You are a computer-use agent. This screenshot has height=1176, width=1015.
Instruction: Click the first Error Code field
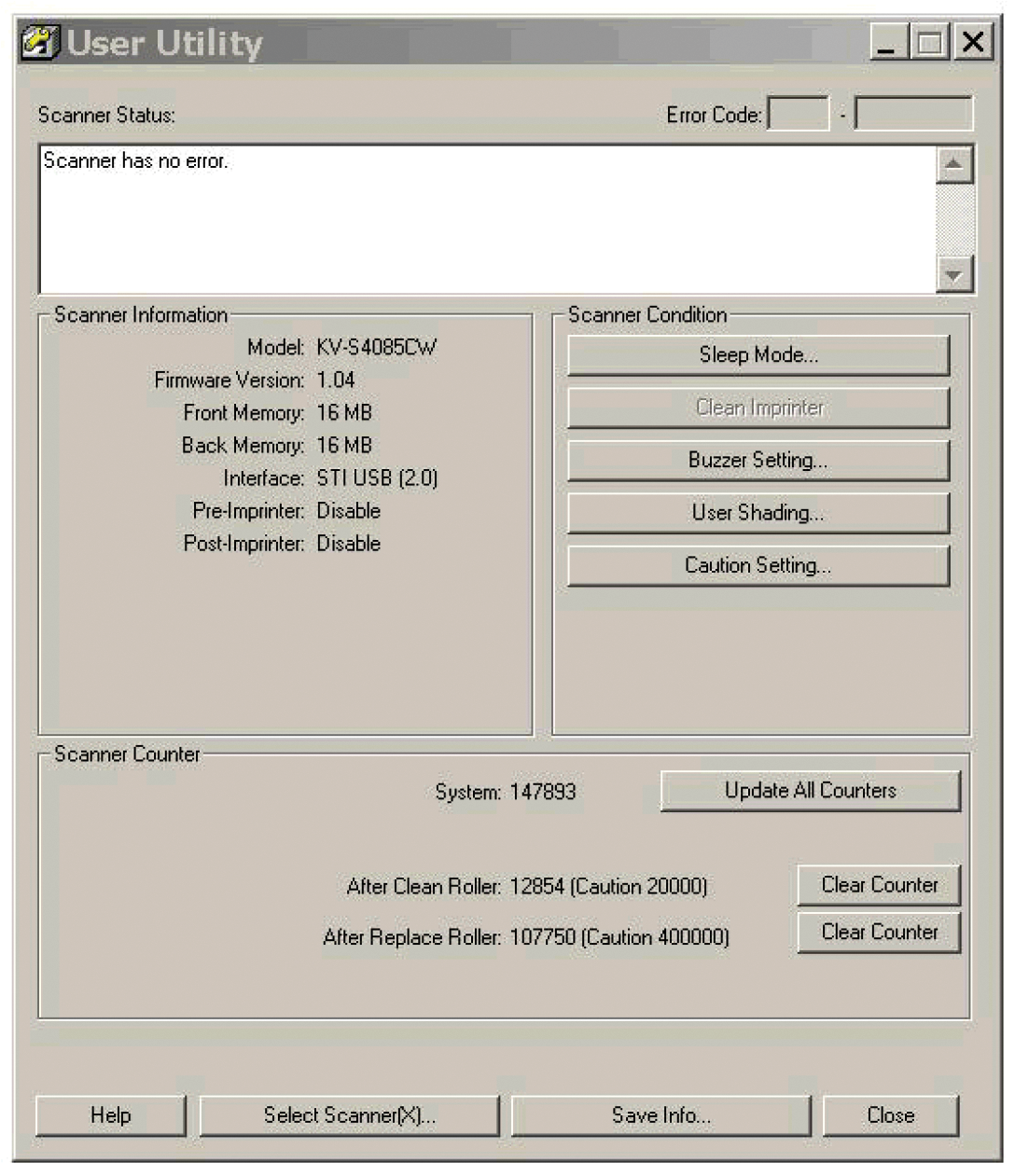798,115
